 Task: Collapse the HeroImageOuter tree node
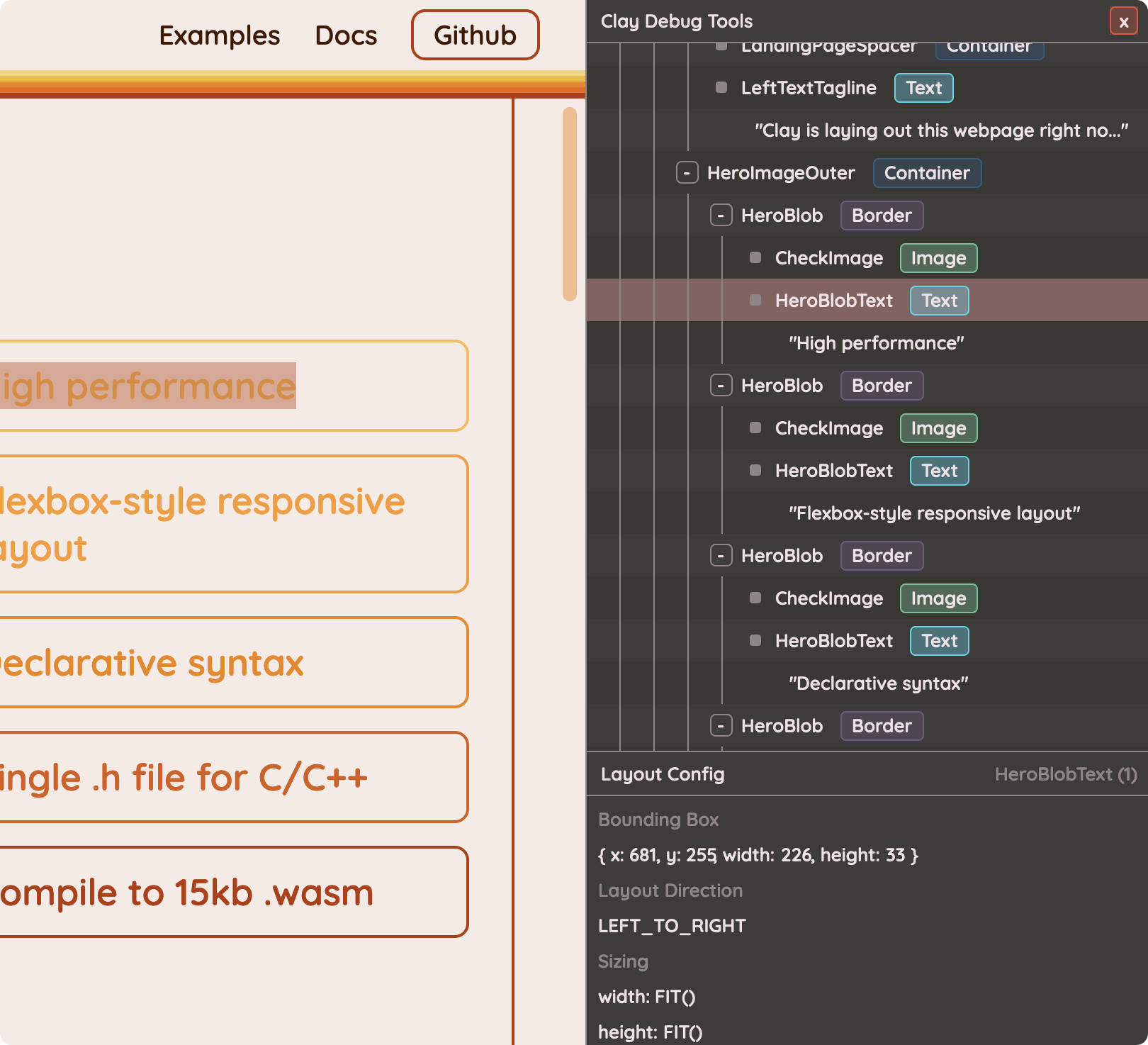[x=687, y=173]
